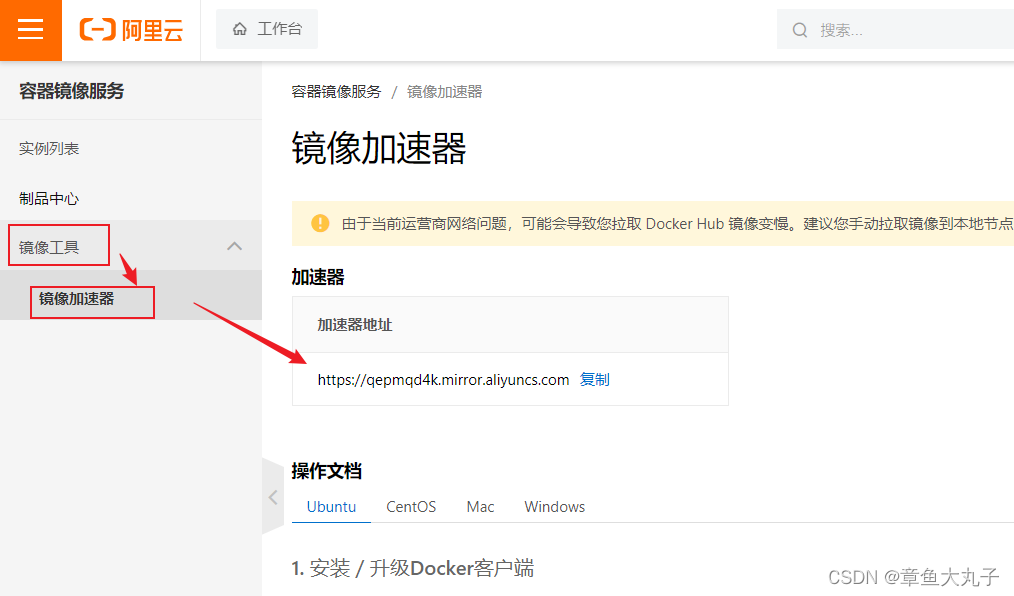Click the 容器镜像服务 sidebar title

click(71, 91)
